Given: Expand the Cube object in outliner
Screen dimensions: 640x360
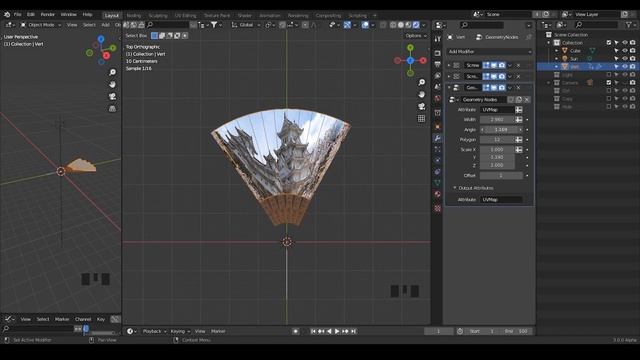Looking at the screenshot, I should [556, 51].
